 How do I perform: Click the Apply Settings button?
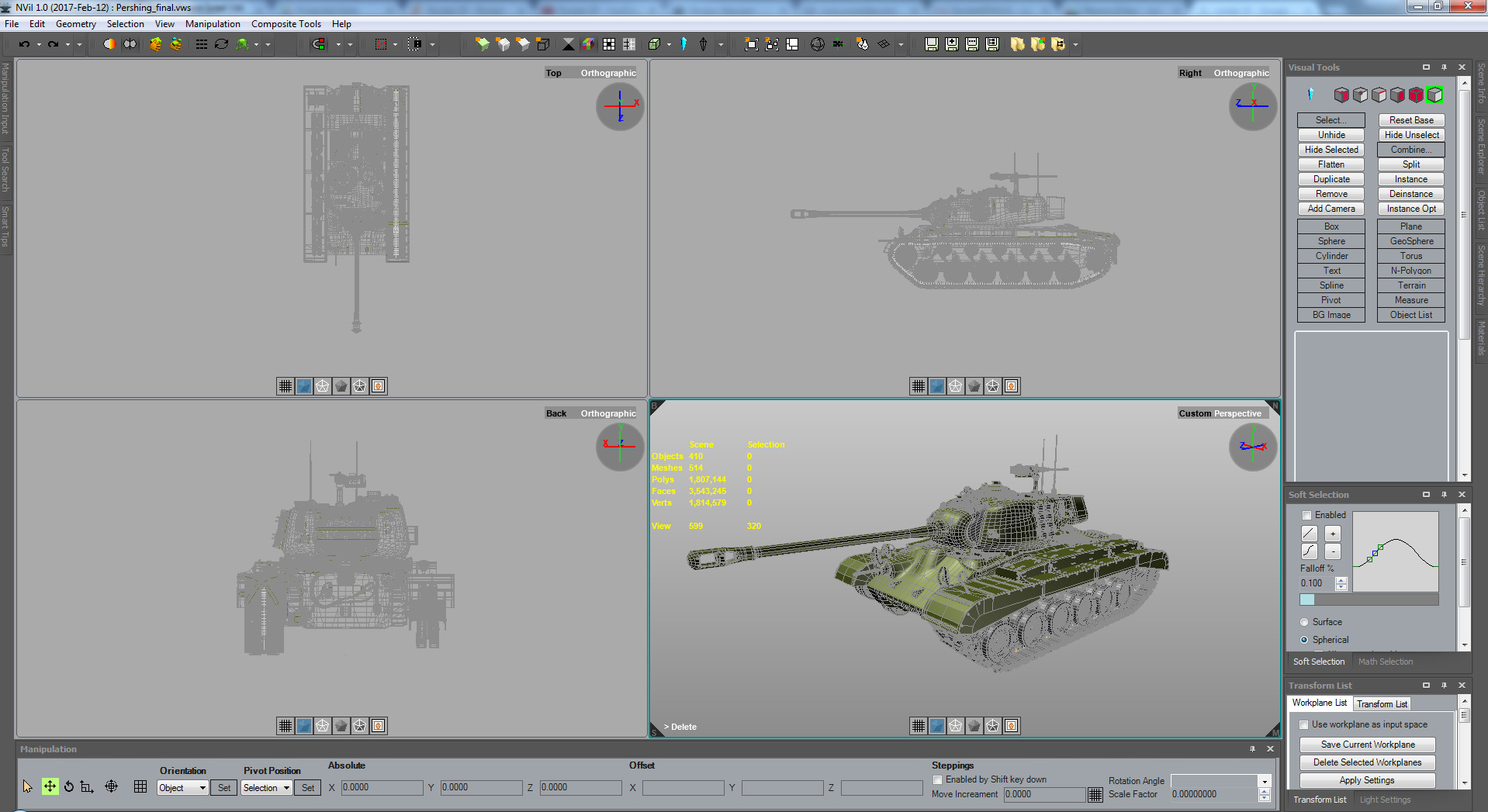point(1366,780)
